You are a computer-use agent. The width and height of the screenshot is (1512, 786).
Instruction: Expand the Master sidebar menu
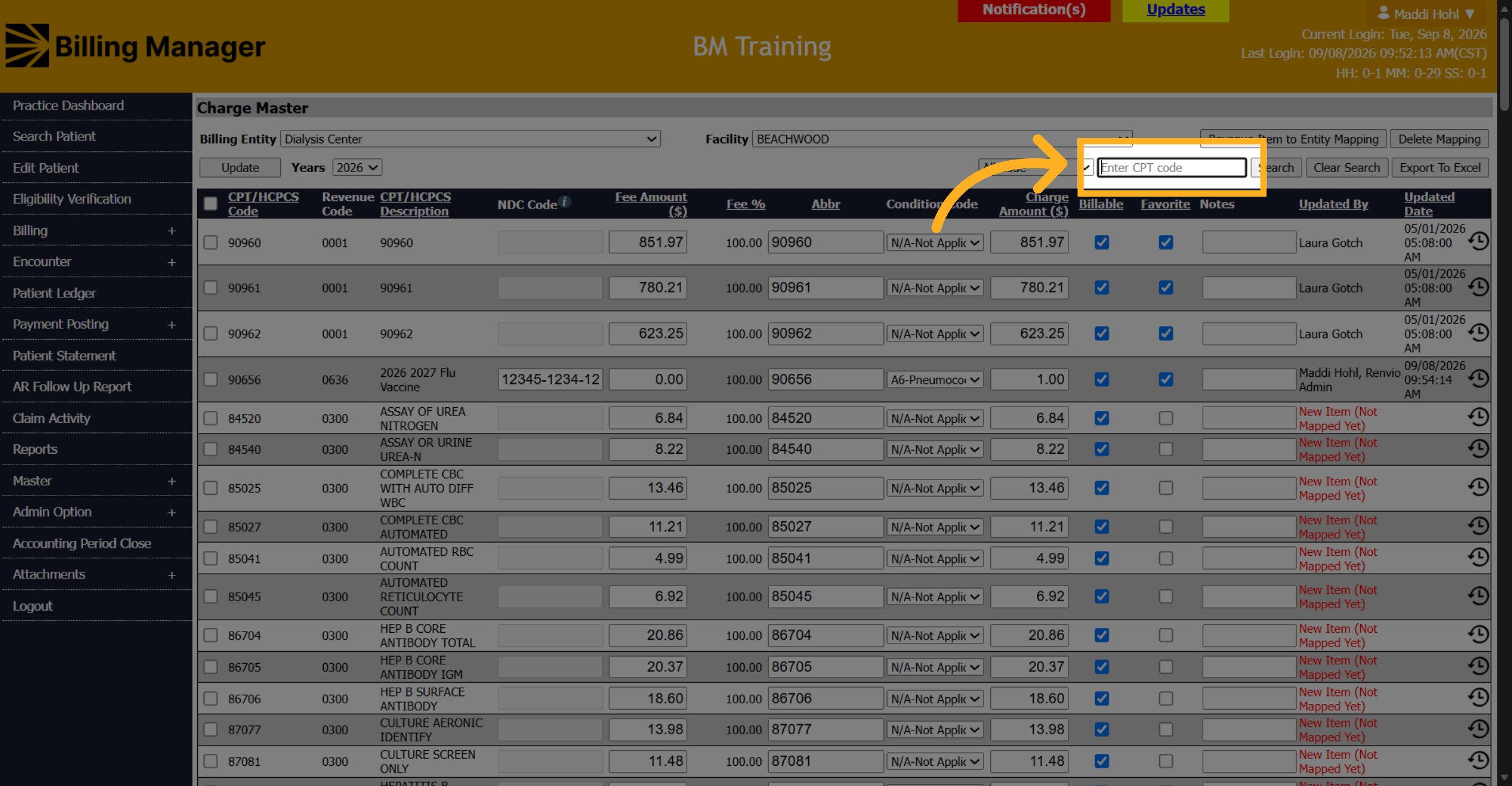[171, 481]
